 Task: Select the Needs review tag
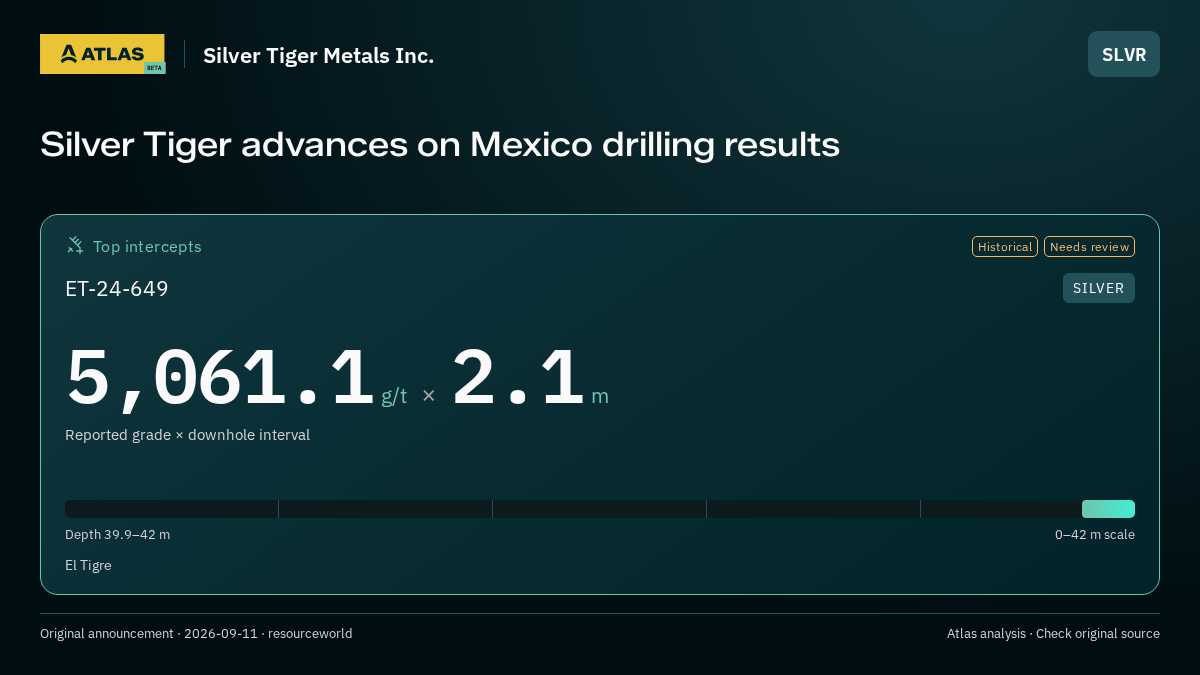[x=1089, y=246]
